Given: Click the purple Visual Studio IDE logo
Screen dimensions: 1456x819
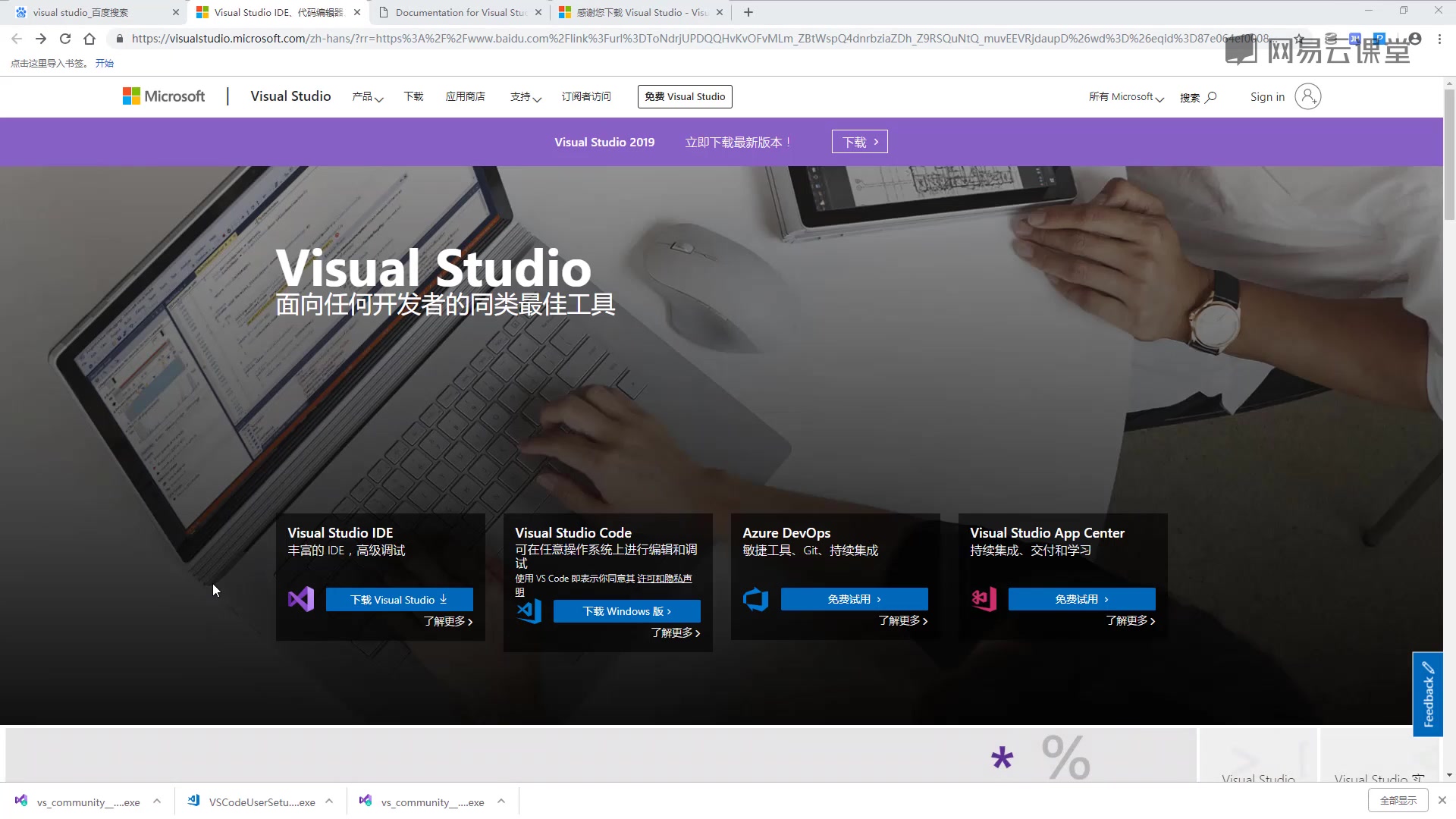Looking at the screenshot, I should pyautogui.click(x=301, y=599).
